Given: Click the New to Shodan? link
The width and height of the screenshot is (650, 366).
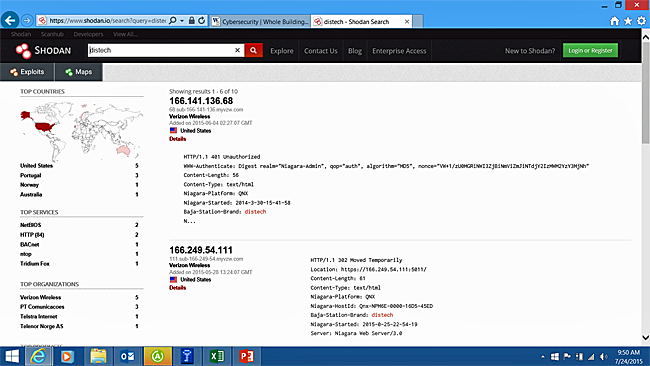Looking at the screenshot, I should (x=530, y=51).
